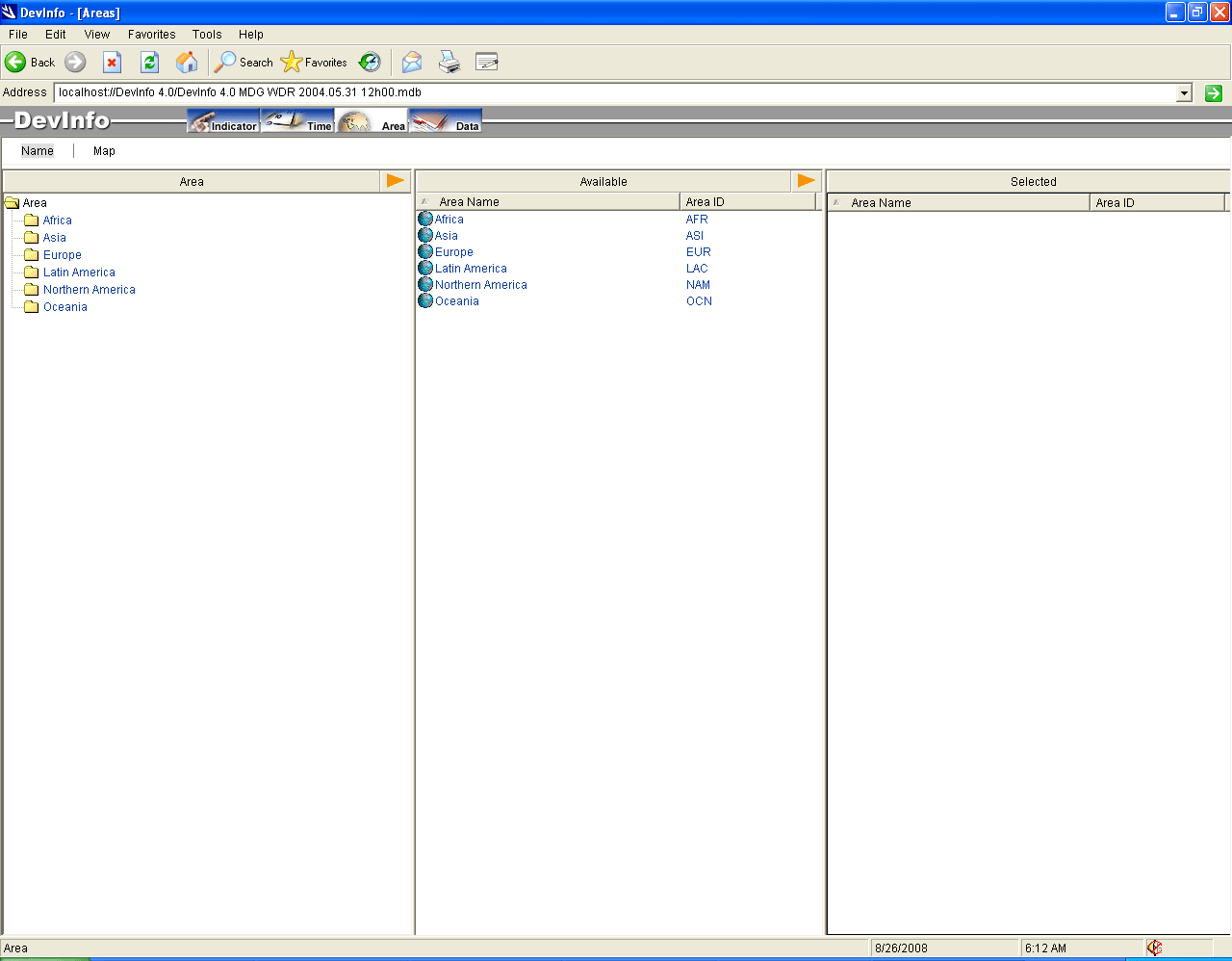
Task: Click the Mail envelope icon
Action: tap(412, 63)
